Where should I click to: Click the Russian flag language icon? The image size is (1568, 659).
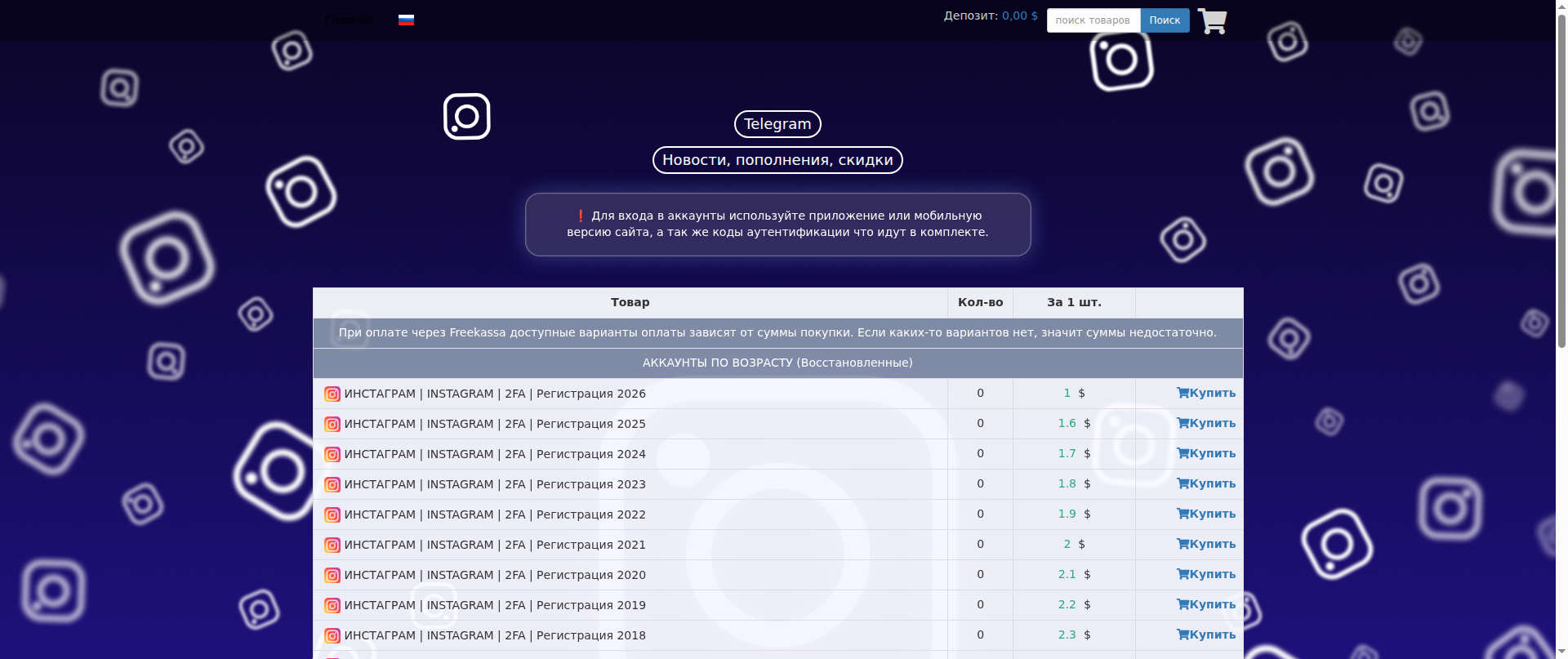[x=406, y=20]
